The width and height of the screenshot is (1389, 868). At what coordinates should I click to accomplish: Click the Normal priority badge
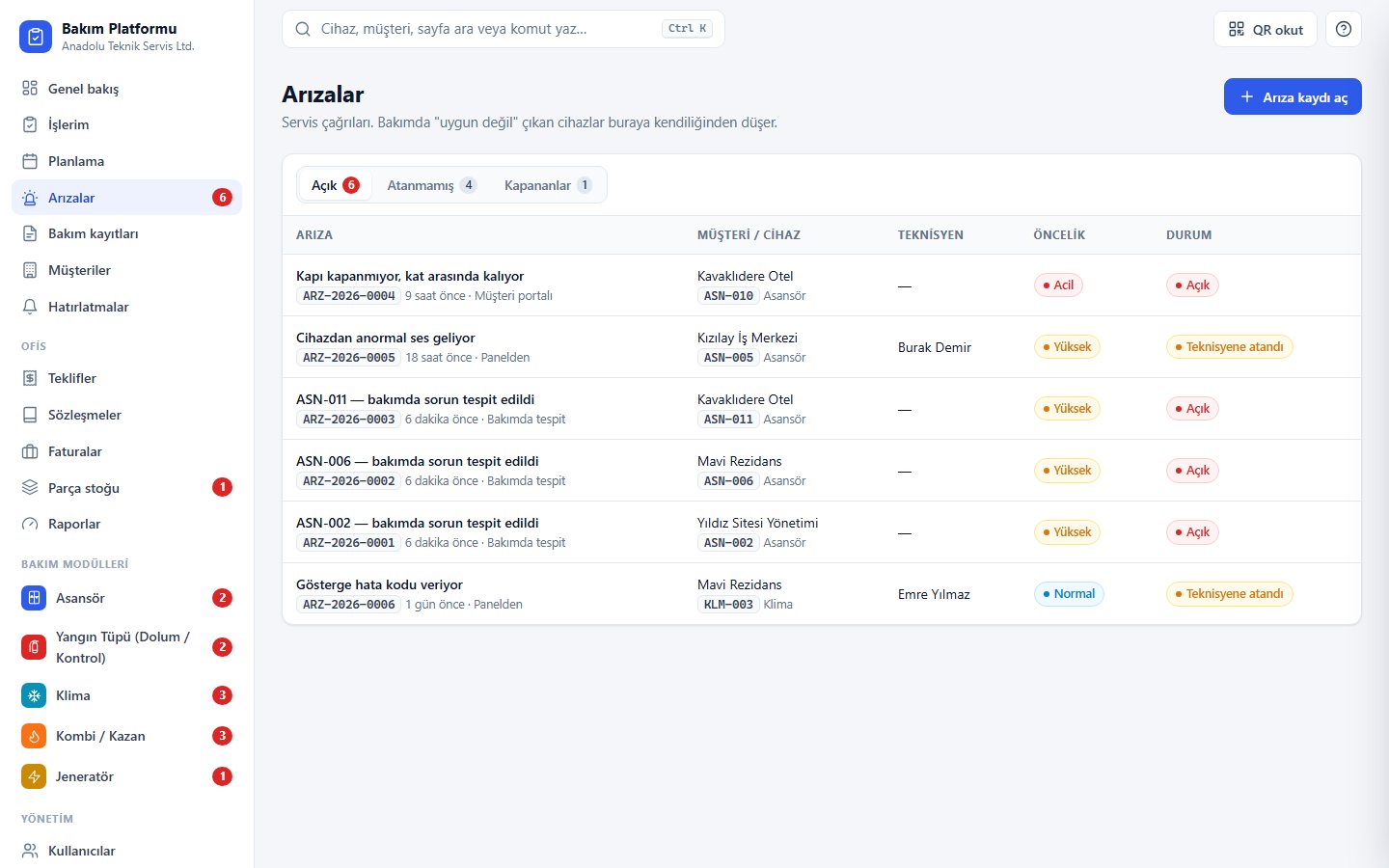1069,594
